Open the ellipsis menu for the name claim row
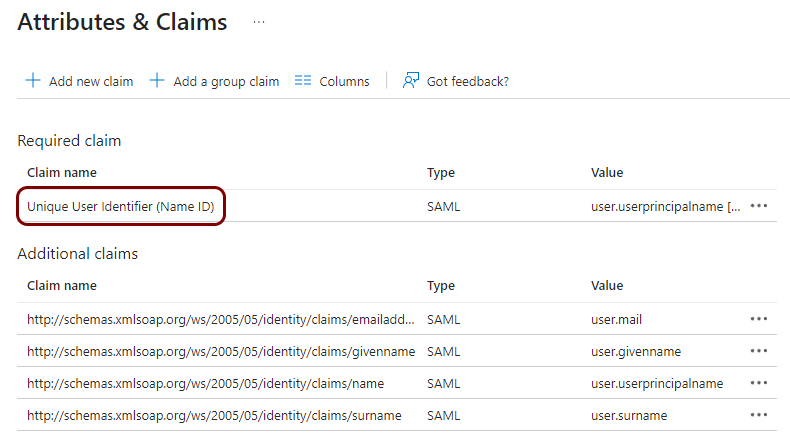This screenshot has width=790, height=448. coord(759,383)
